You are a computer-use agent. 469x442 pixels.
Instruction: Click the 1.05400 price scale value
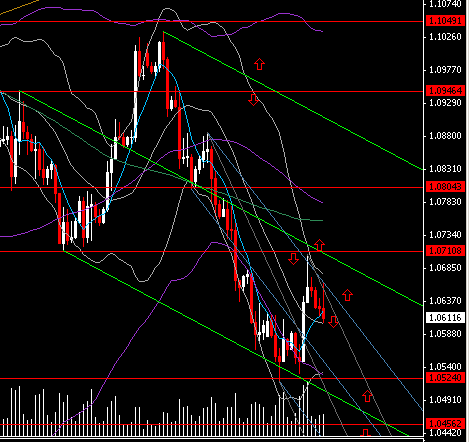pos(445,367)
